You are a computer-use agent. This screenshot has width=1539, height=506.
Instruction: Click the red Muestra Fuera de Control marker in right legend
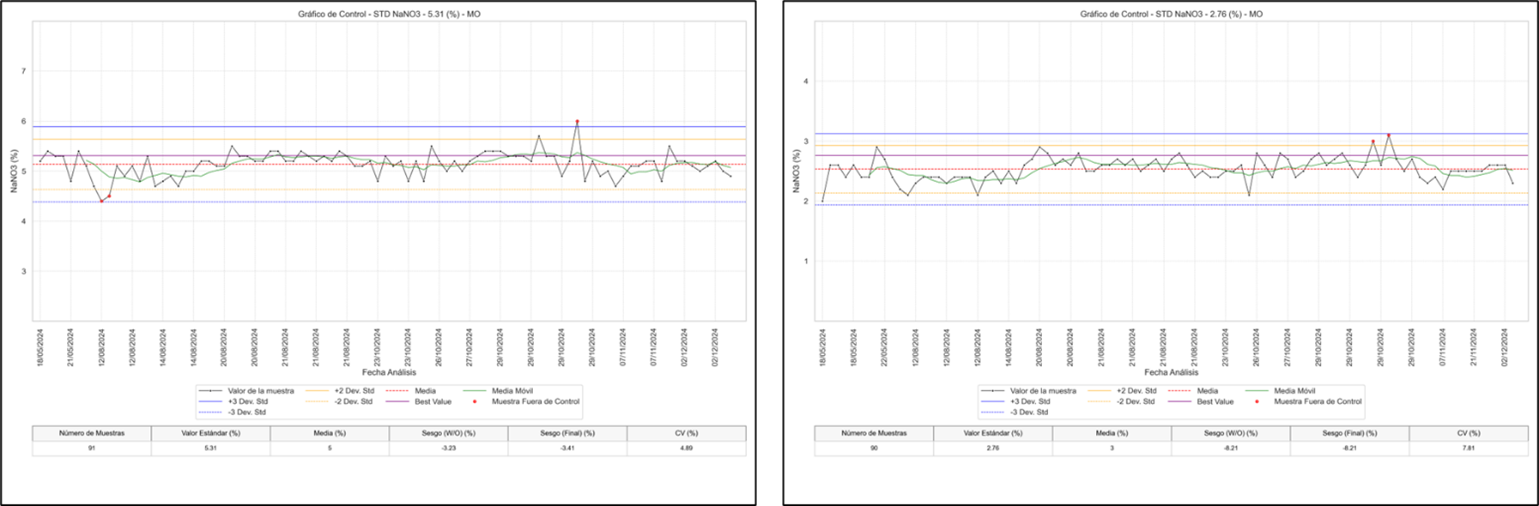point(1257,401)
